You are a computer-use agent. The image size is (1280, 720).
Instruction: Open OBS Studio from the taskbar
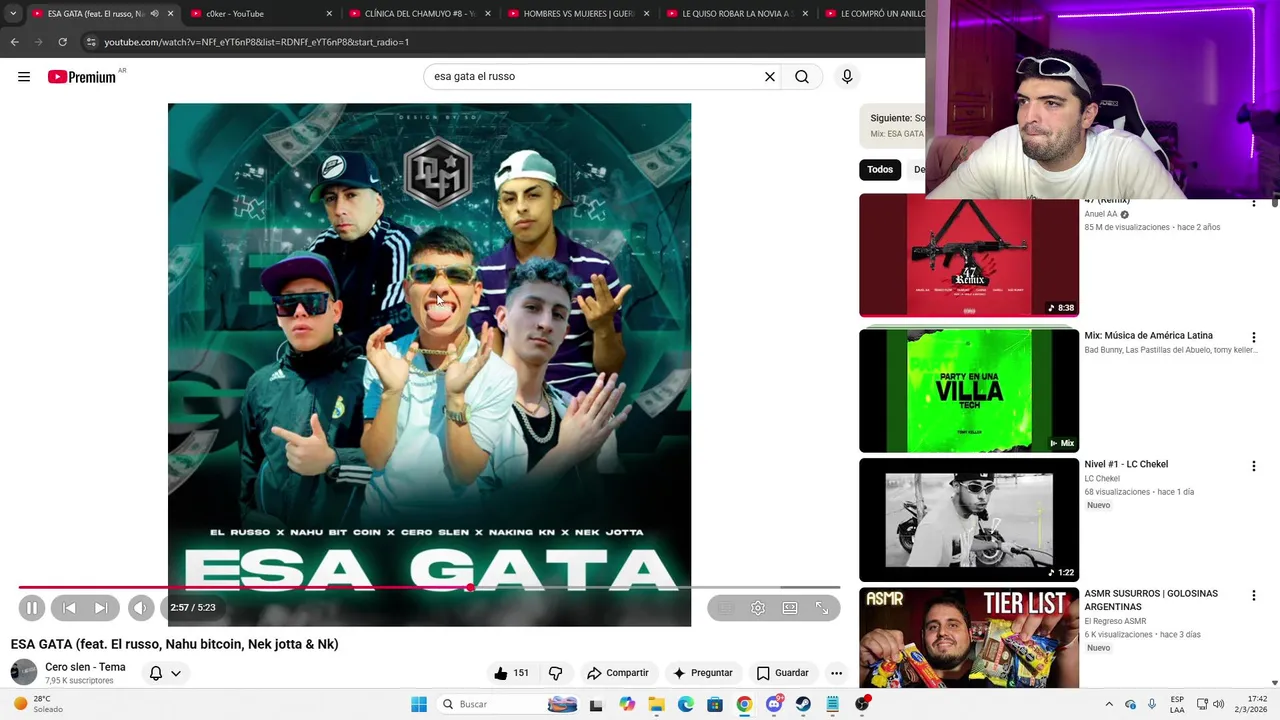[x=862, y=704]
